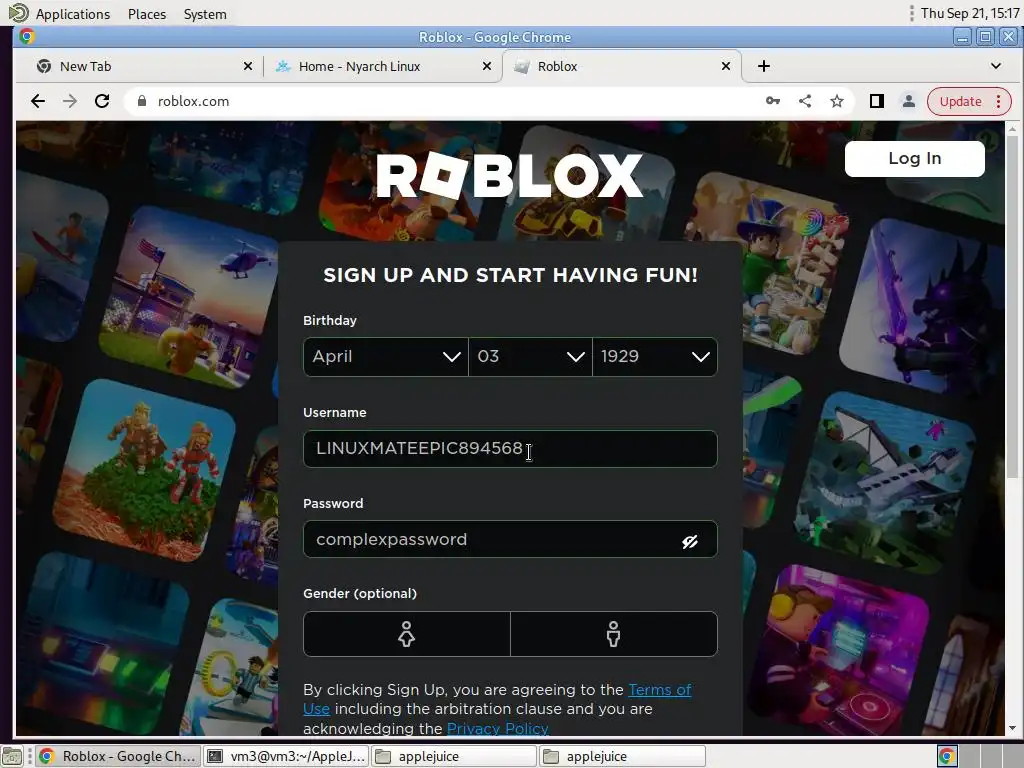Screen dimensions: 1024x768
Task: Open a new tab with plus
Action: (x=764, y=66)
